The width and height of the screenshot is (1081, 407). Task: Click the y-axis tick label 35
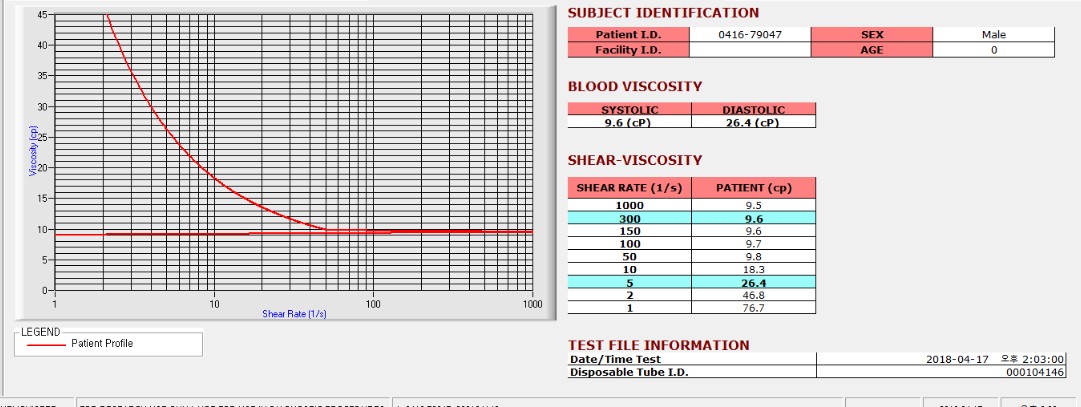[43, 76]
